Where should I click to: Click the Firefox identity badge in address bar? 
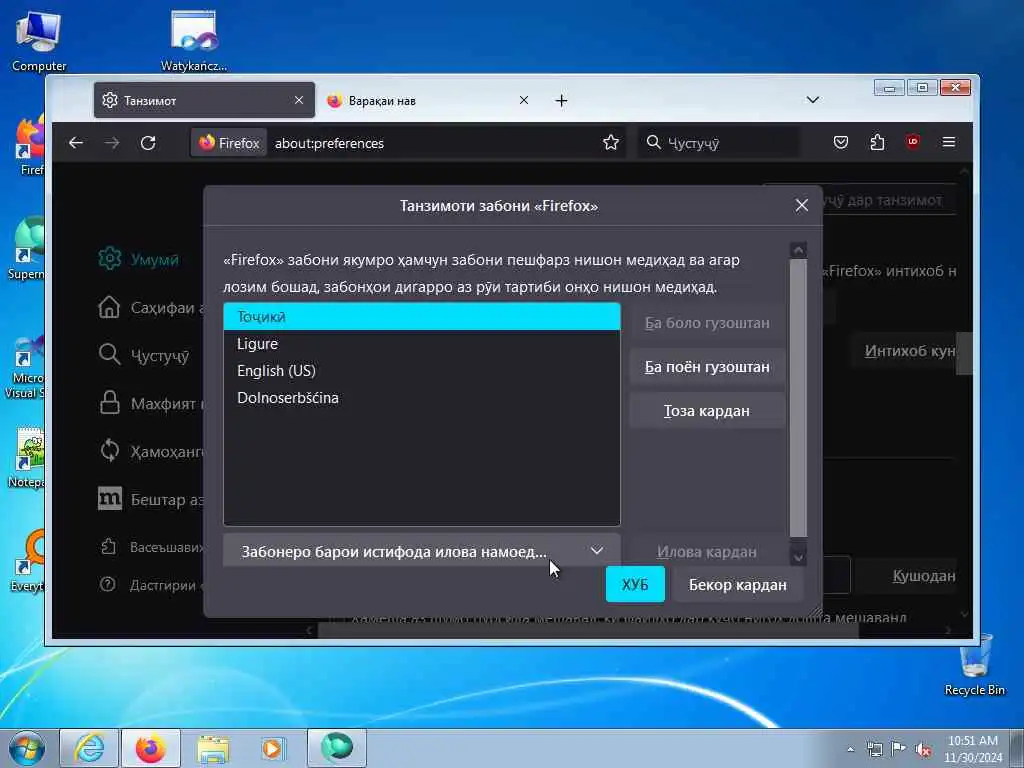click(229, 142)
